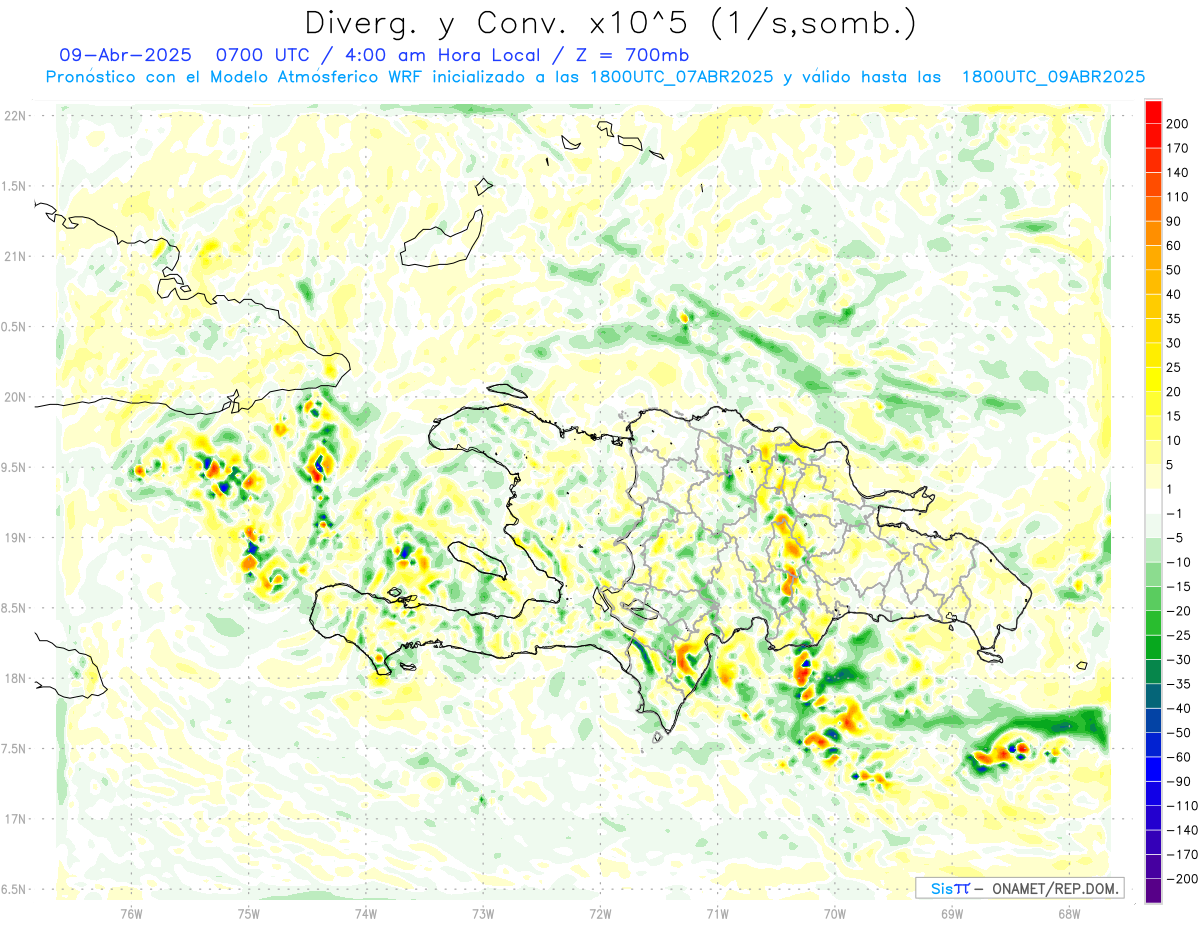The image size is (1200, 927).
Task: Click the '40' colorbar value
Action: 1174,294
